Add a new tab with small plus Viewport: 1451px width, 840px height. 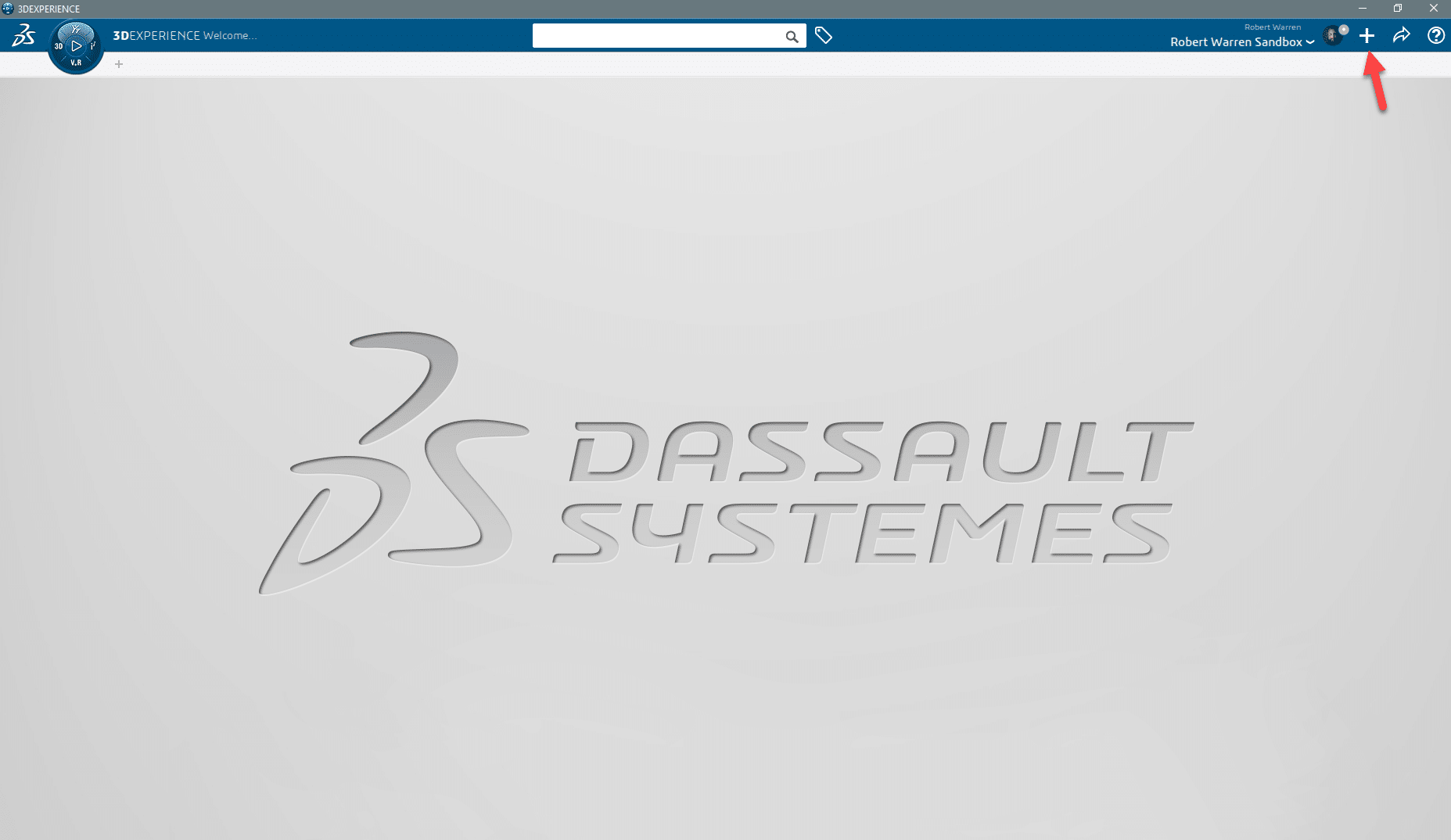coord(119,64)
